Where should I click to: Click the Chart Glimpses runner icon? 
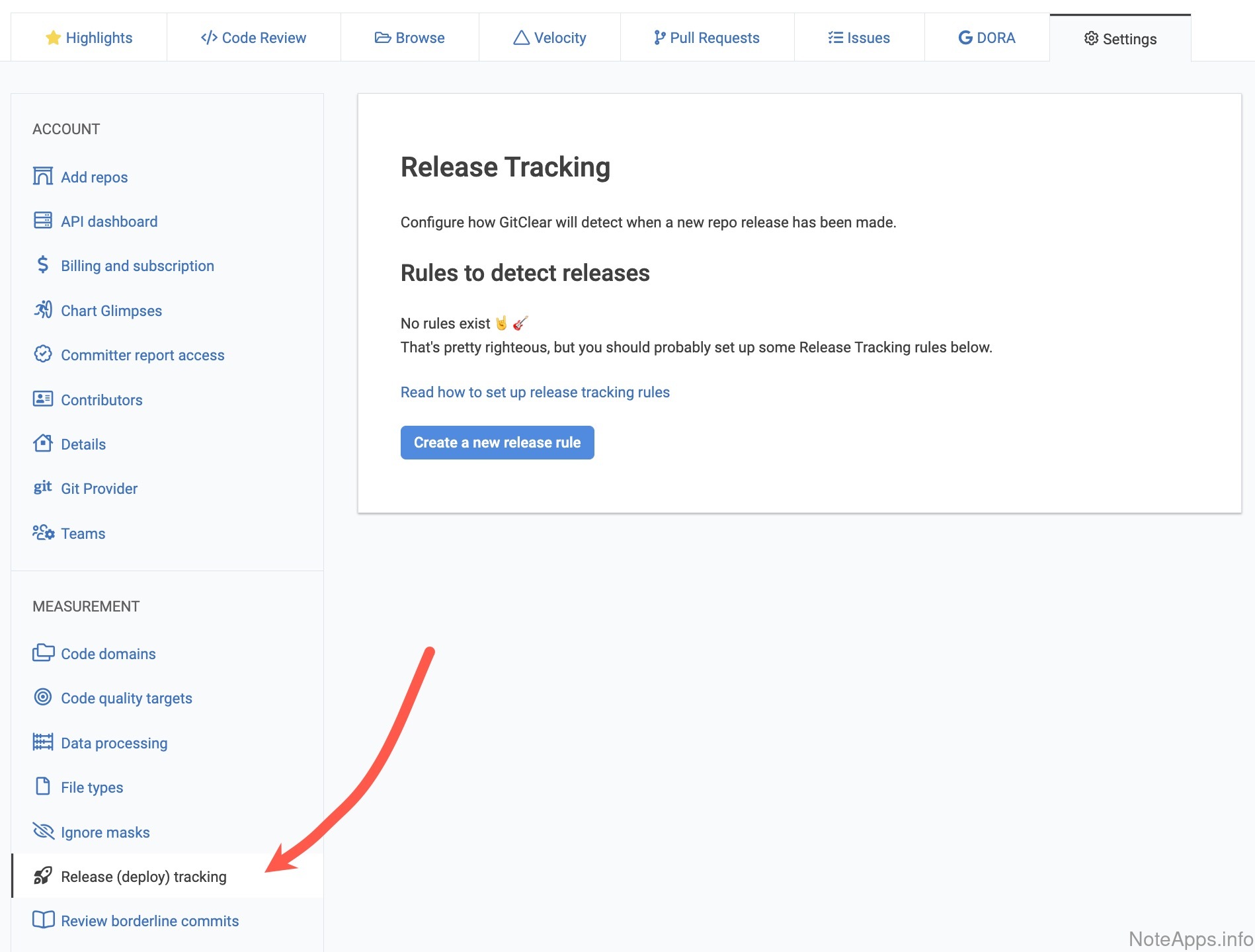tap(43, 309)
